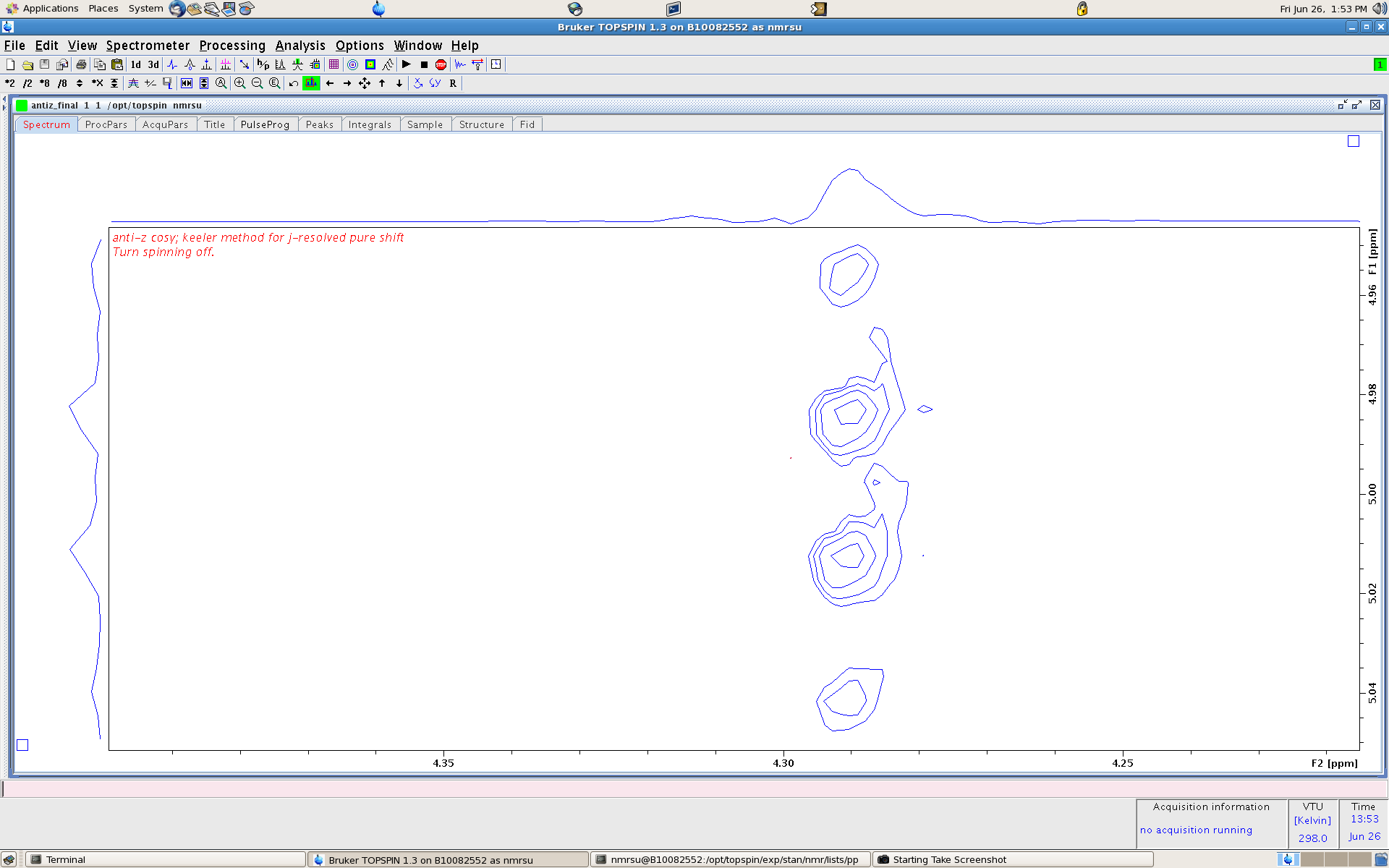Viewport: 1389px width, 868px height.
Task: Switch to the Fid tab
Action: coord(527,124)
